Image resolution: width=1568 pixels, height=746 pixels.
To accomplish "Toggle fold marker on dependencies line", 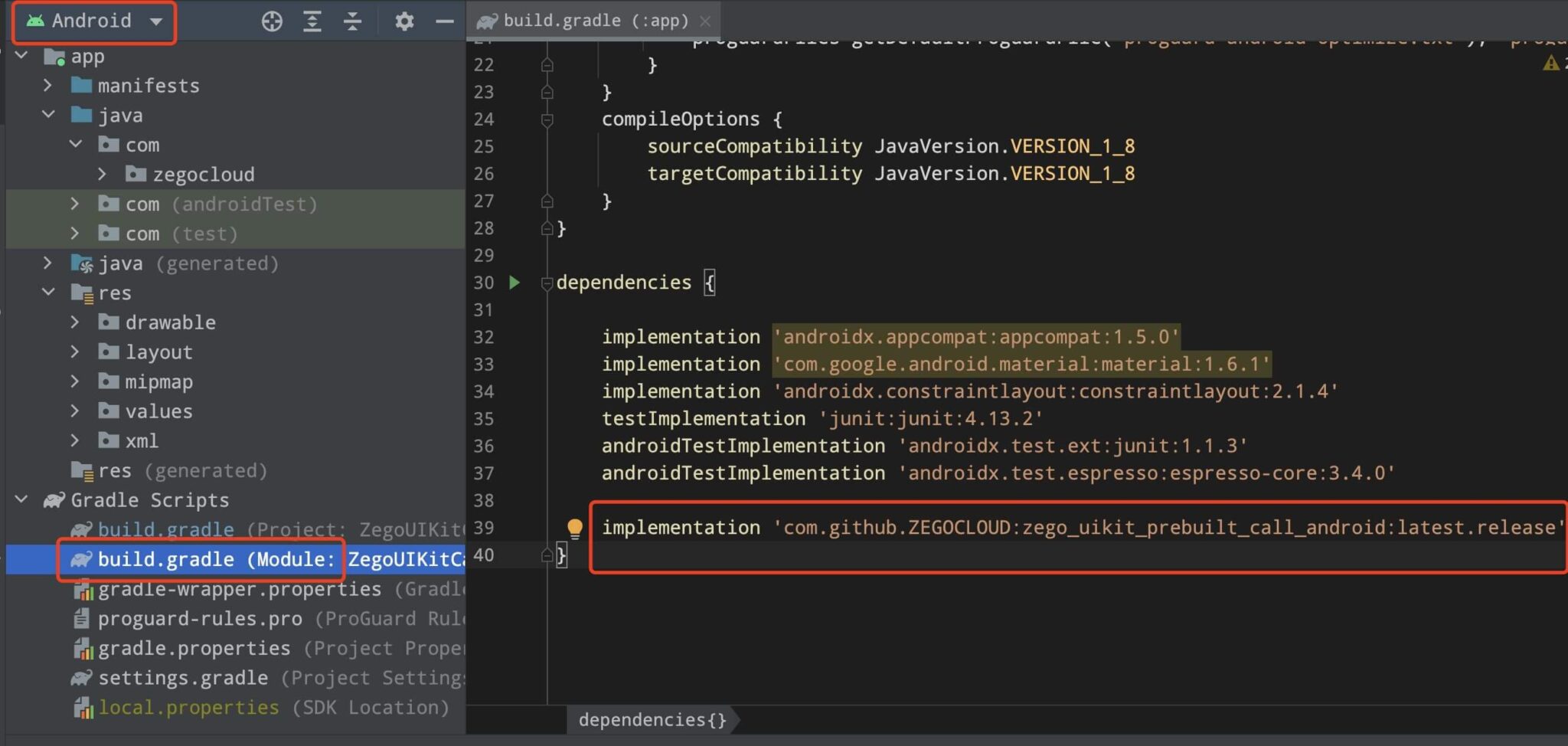I will 547,283.
